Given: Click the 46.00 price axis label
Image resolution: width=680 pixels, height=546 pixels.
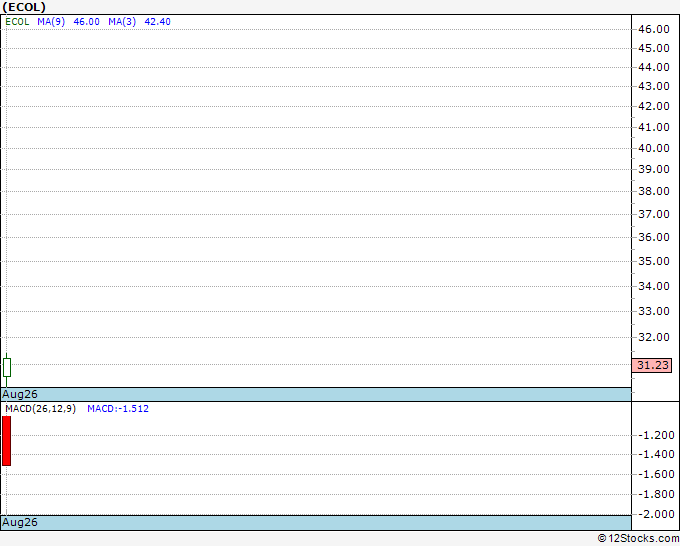Looking at the screenshot, I should coord(654,29).
